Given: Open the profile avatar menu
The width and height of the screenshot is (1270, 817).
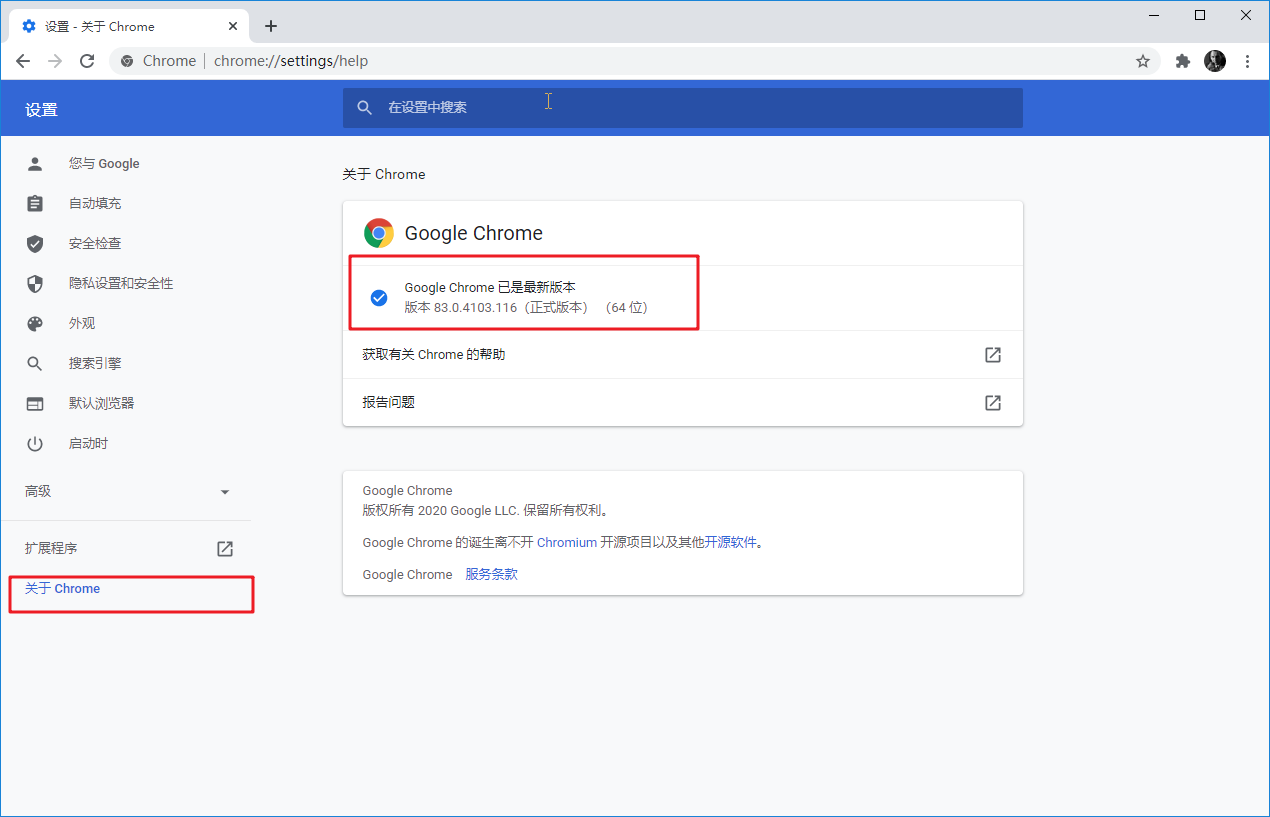Looking at the screenshot, I should (x=1215, y=61).
